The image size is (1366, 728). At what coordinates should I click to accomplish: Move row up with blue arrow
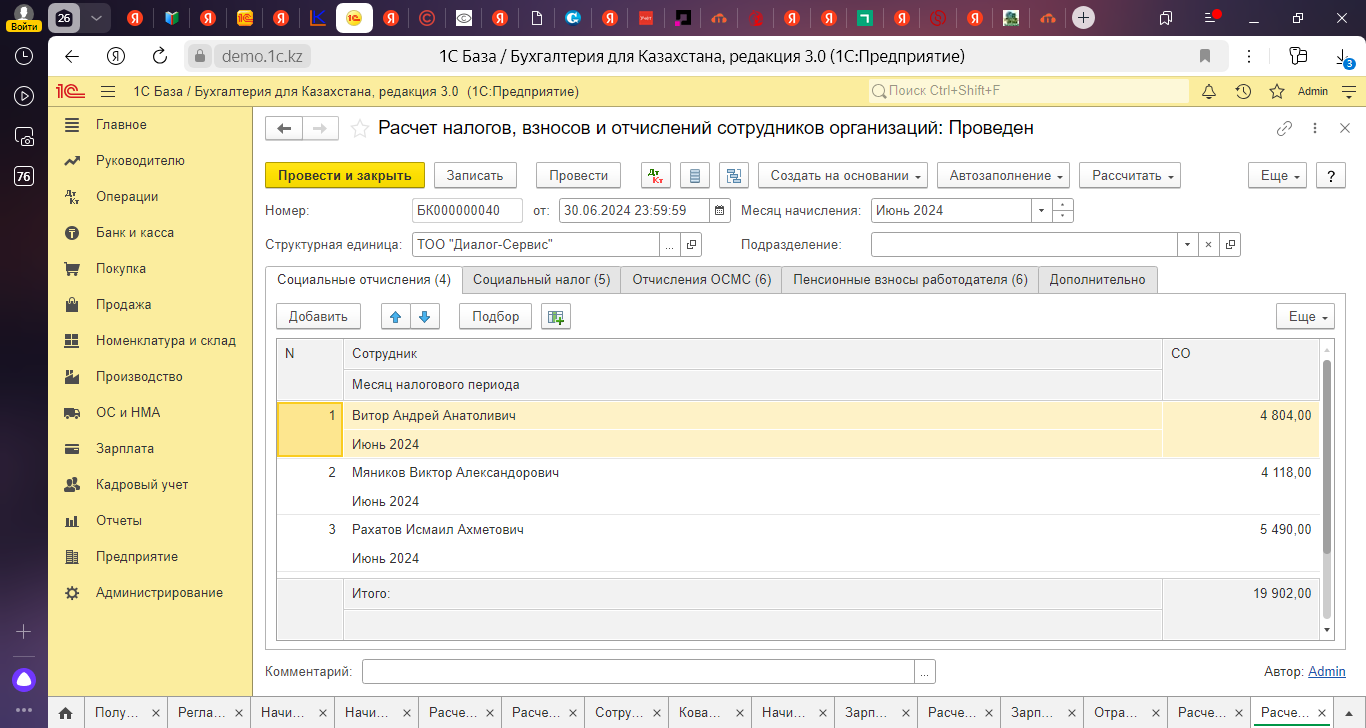pos(396,317)
